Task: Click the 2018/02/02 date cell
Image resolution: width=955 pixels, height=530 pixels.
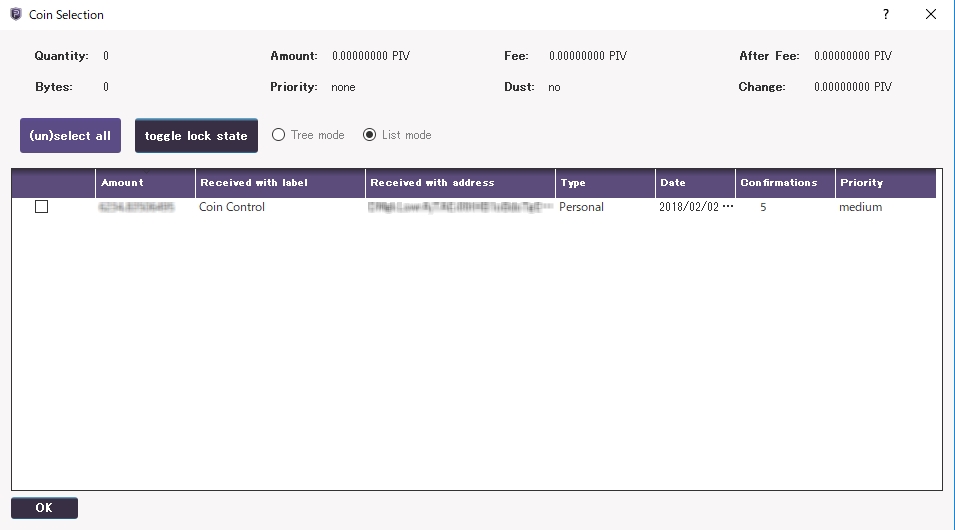Action: (695, 207)
